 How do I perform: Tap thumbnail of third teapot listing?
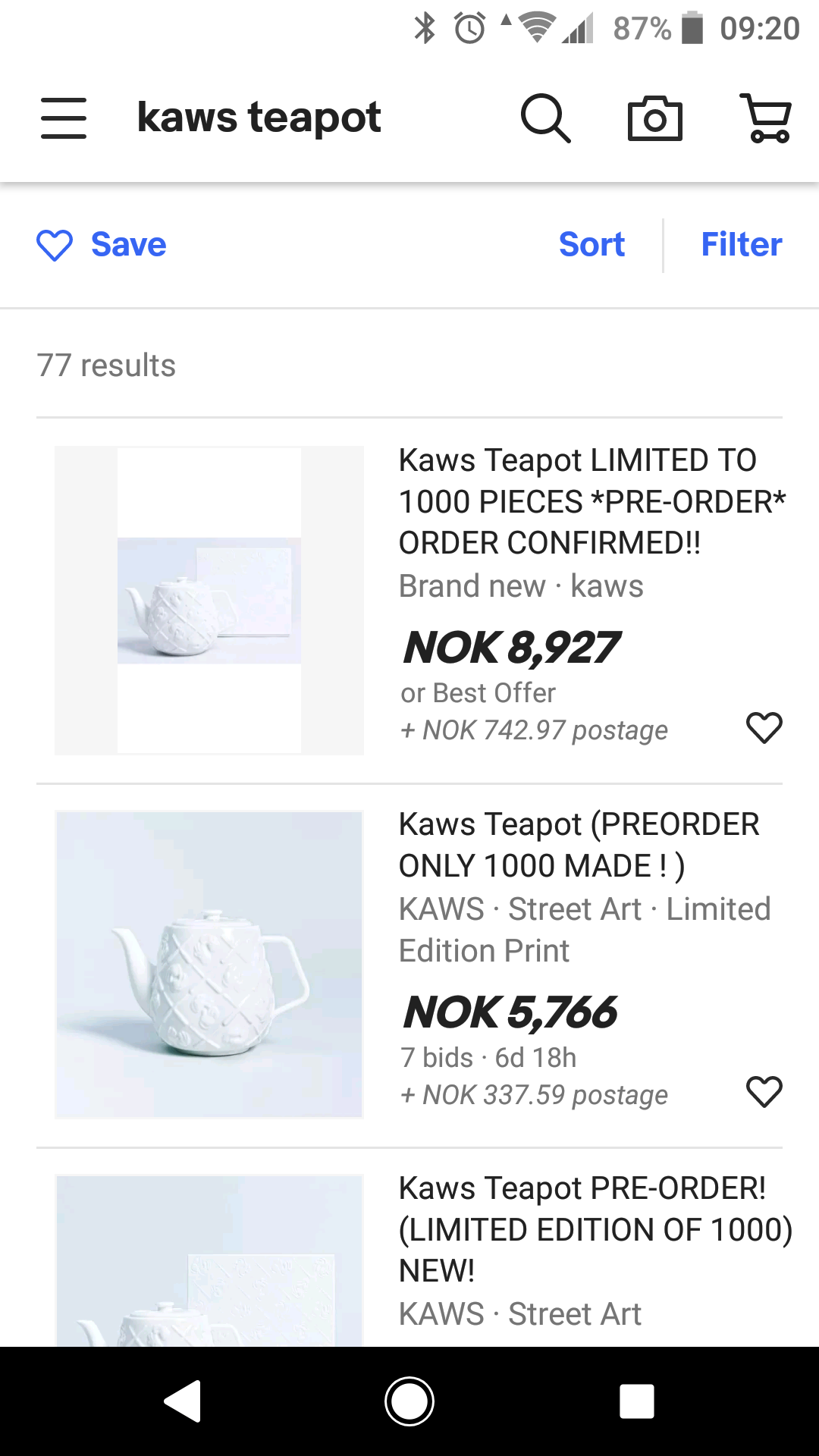[x=209, y=1263]
